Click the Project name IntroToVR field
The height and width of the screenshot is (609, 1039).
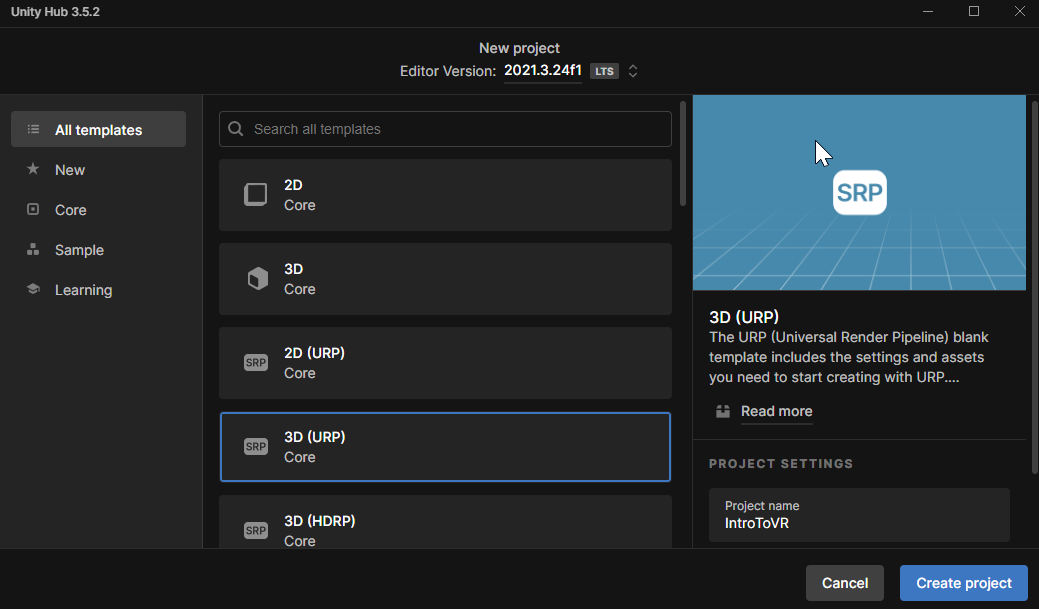pos(859,514)
